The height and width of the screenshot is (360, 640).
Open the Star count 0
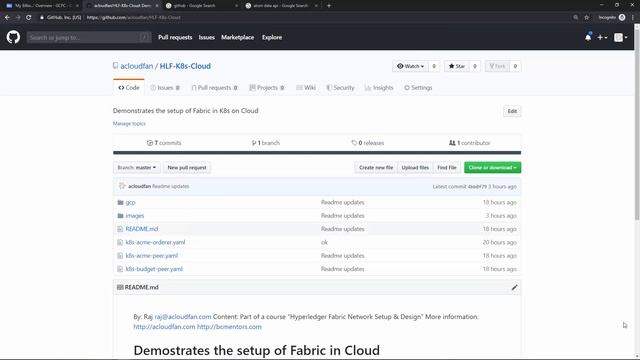[x=475, y=66]
